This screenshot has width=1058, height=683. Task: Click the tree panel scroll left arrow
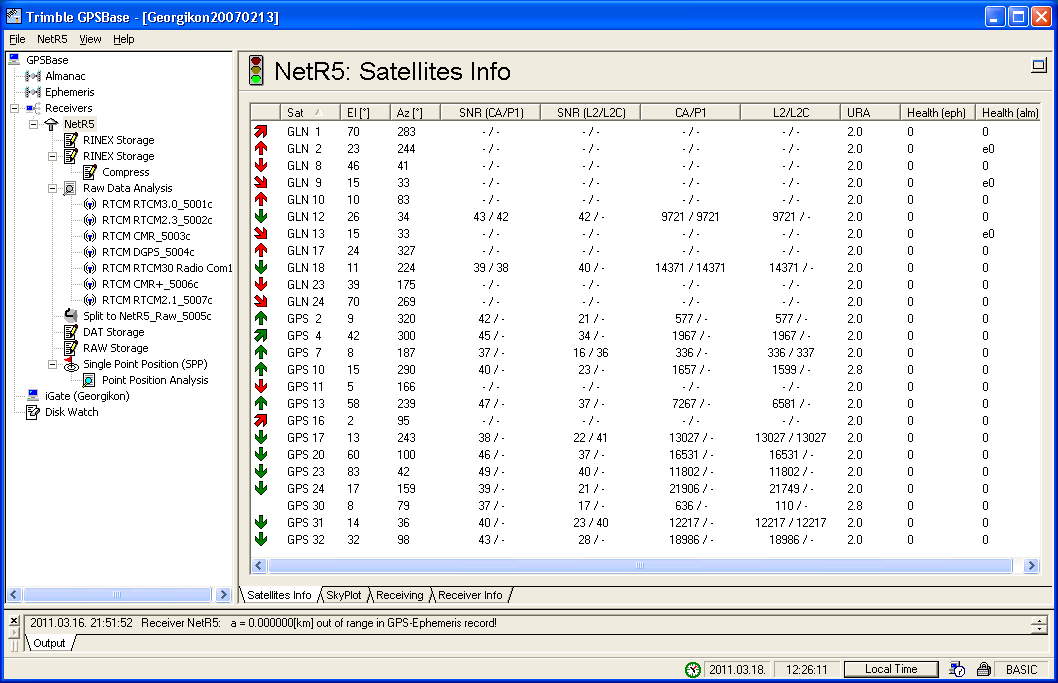pos(13,595)
